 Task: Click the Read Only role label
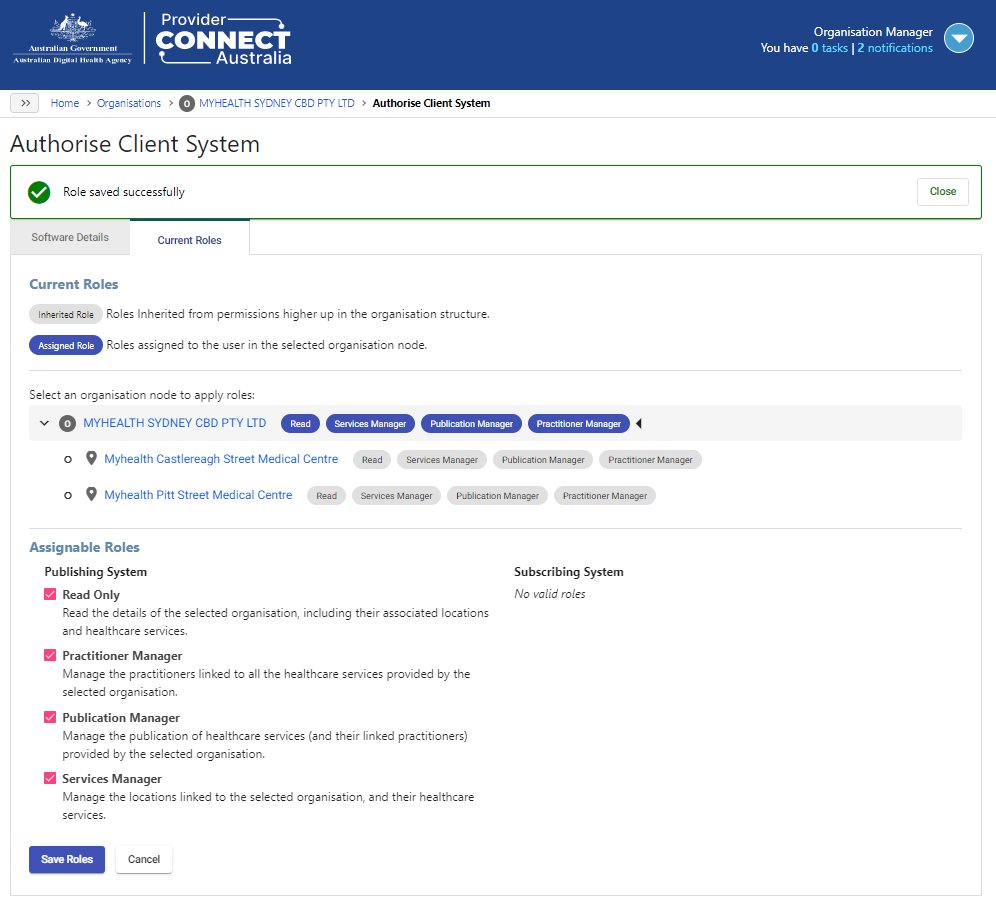pos(91,595)
